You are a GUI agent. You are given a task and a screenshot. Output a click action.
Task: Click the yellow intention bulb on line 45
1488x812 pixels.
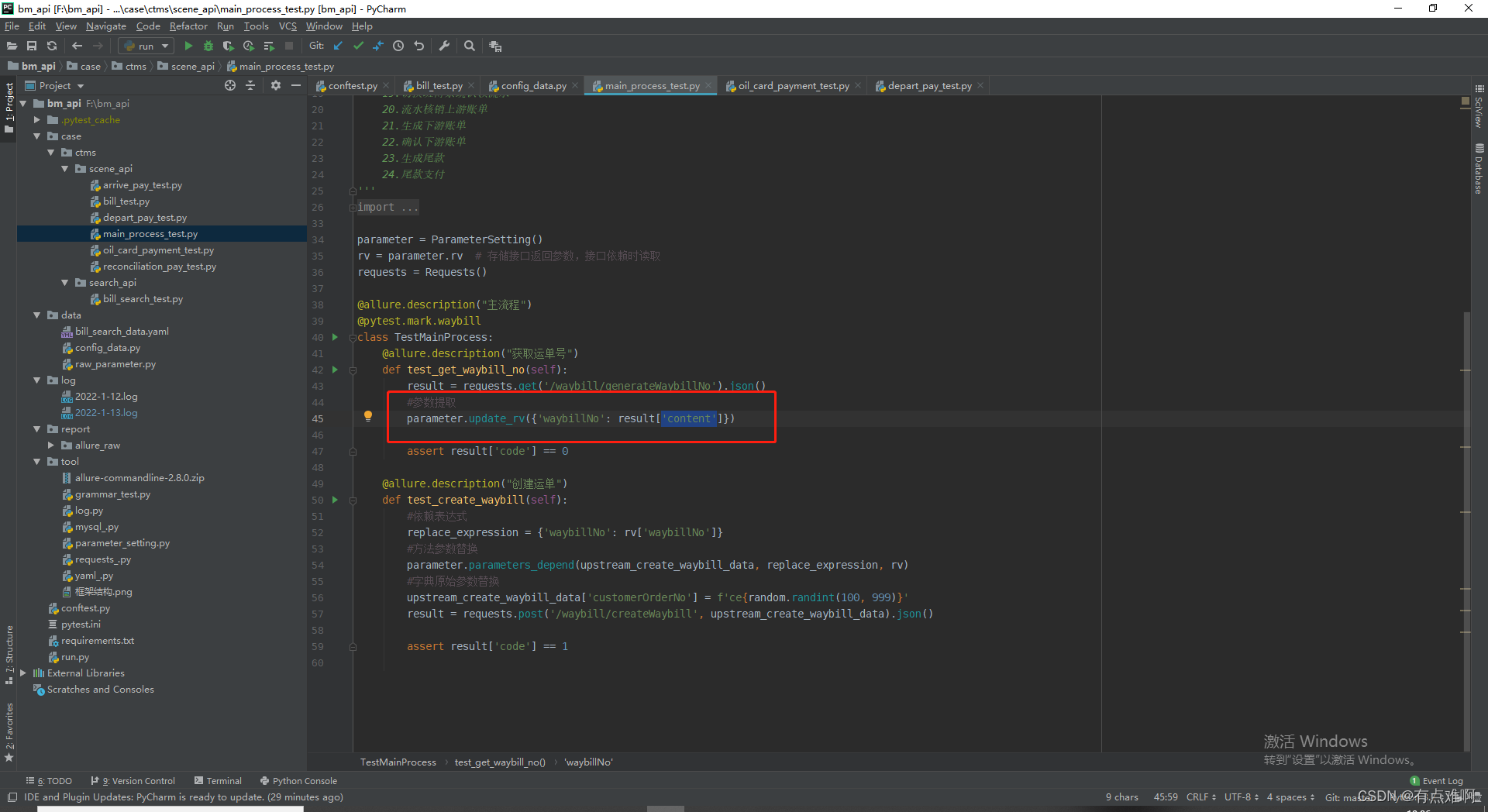tap(368, 417)
